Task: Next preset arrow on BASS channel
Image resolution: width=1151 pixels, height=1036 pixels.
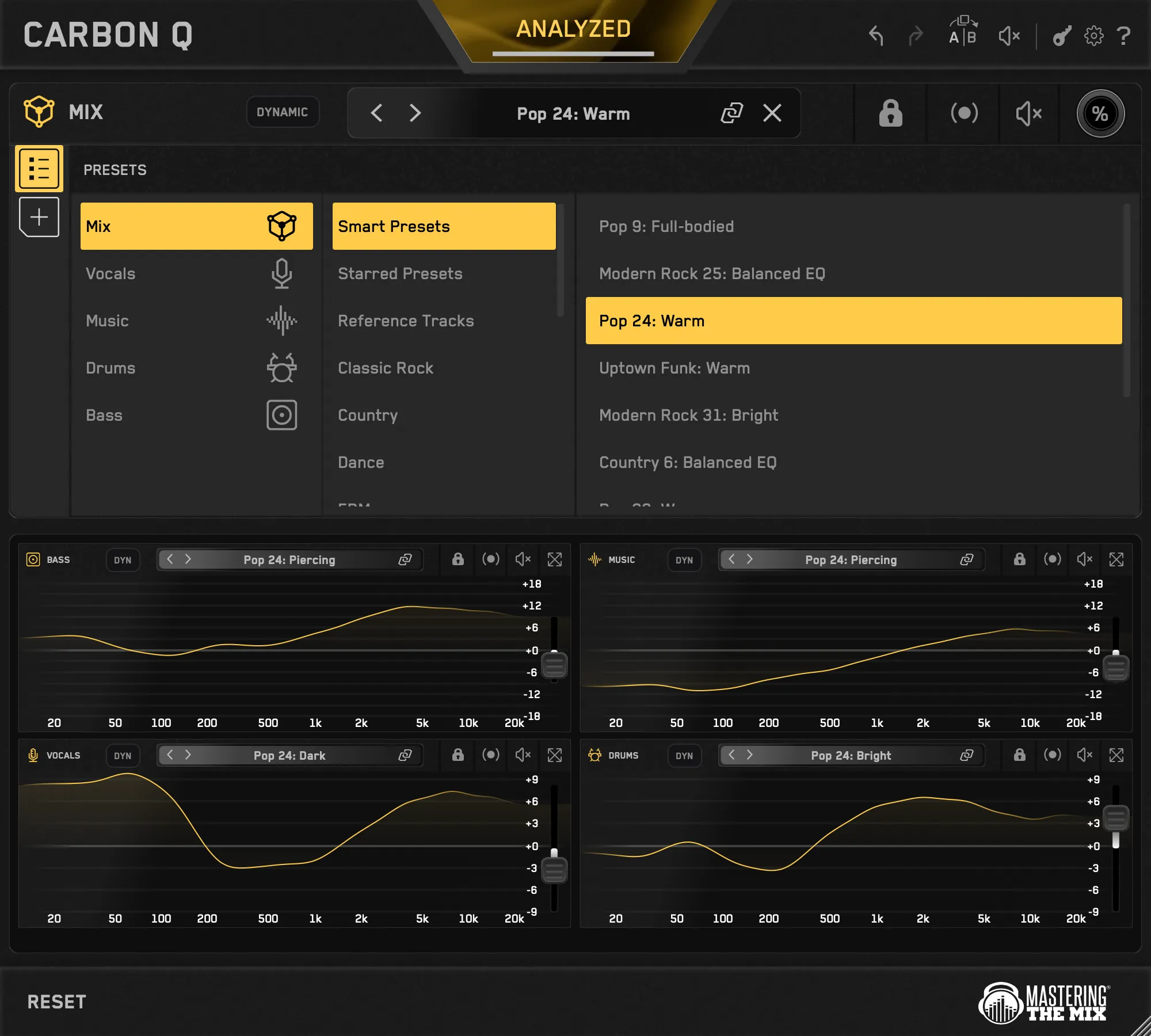Action: click(x=188, y=559)
